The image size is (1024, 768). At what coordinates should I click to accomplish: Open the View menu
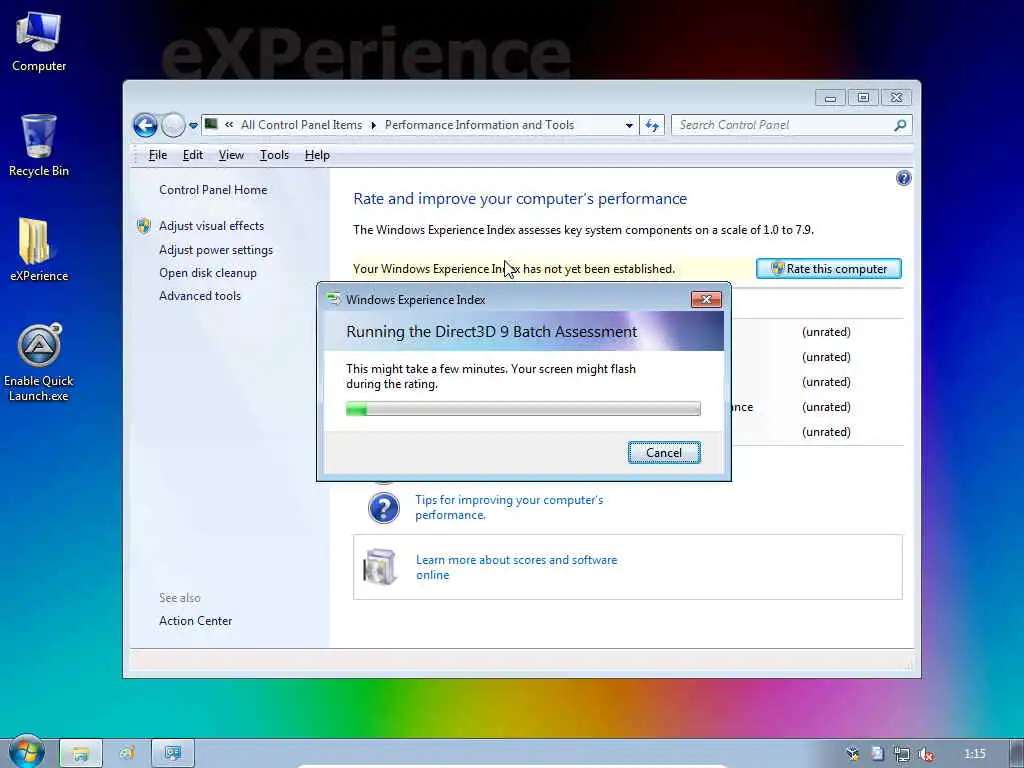(x=231, y=155)
